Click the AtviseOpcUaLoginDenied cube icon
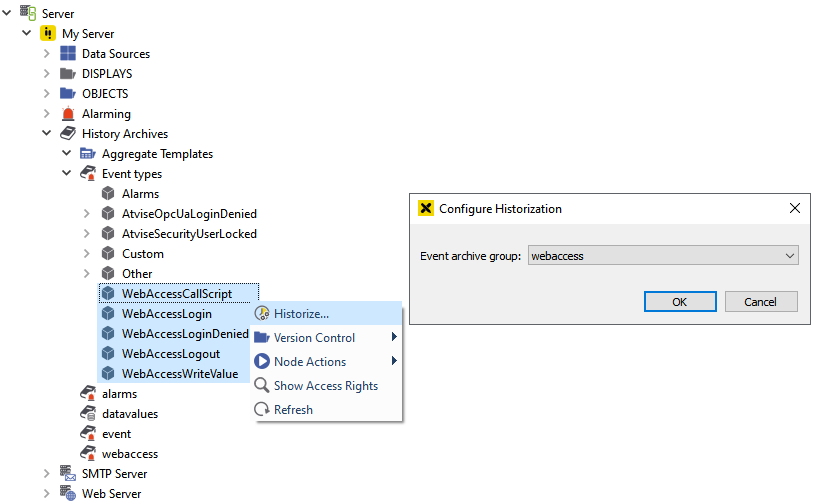Screen dimensions: 819x504 click(108, 214)
